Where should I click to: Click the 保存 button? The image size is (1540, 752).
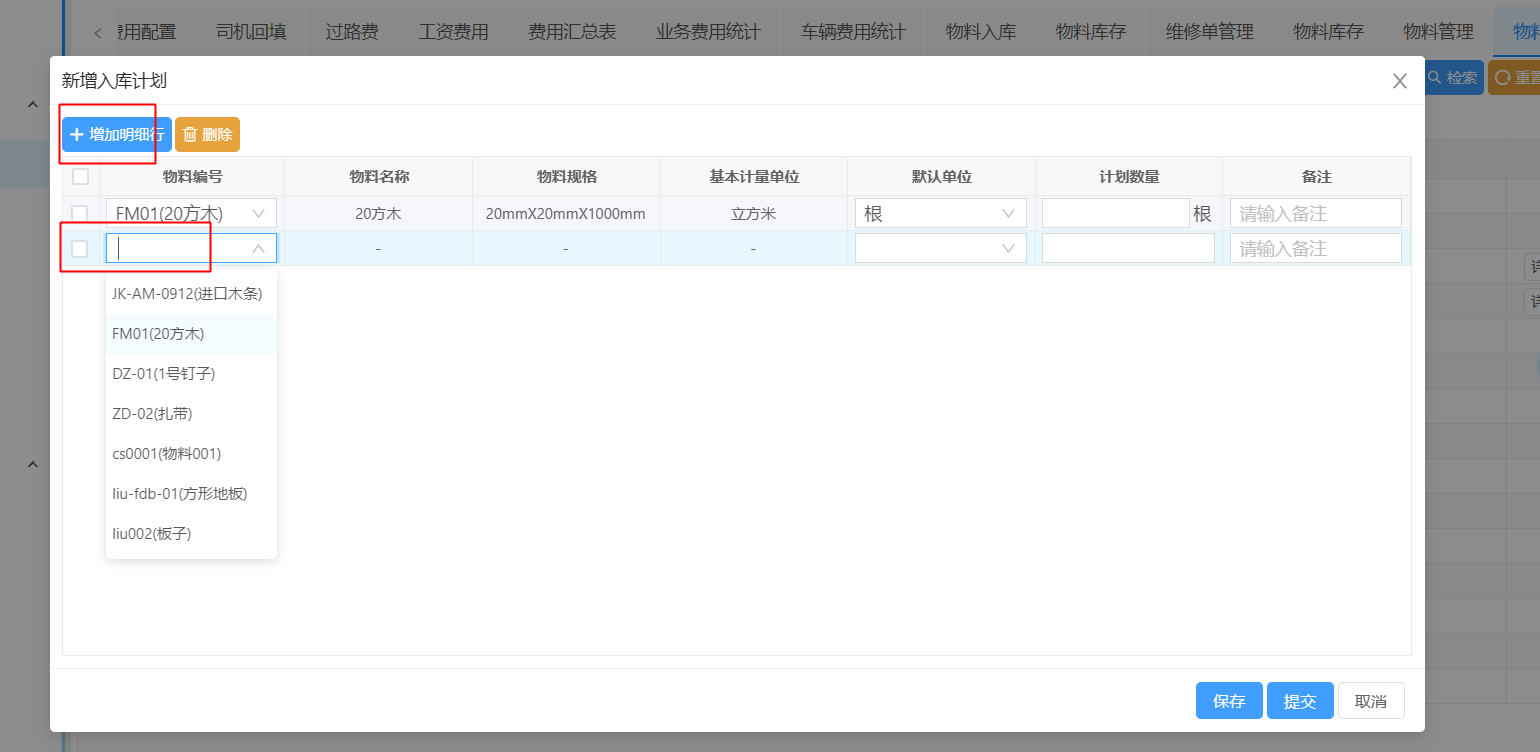click(1229, 701)
